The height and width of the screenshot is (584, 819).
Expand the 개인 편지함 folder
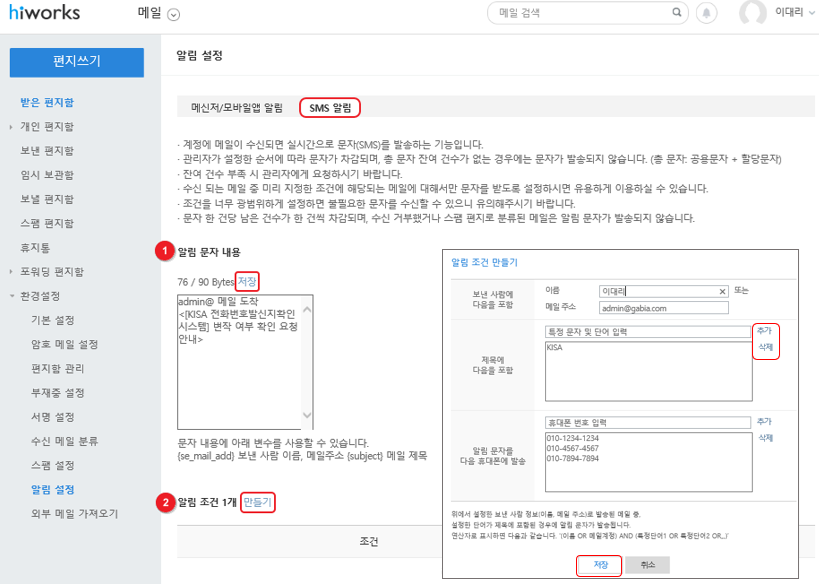(x=11, y=127)
